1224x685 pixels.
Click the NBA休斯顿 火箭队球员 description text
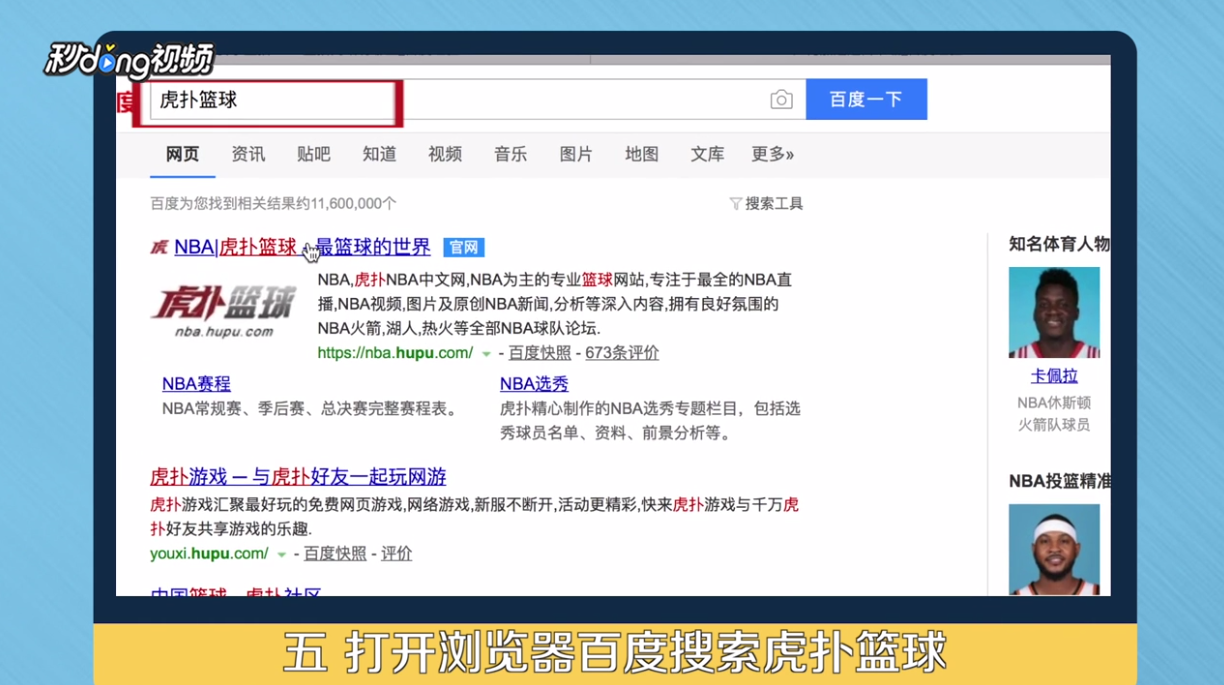click(1054, 414)
